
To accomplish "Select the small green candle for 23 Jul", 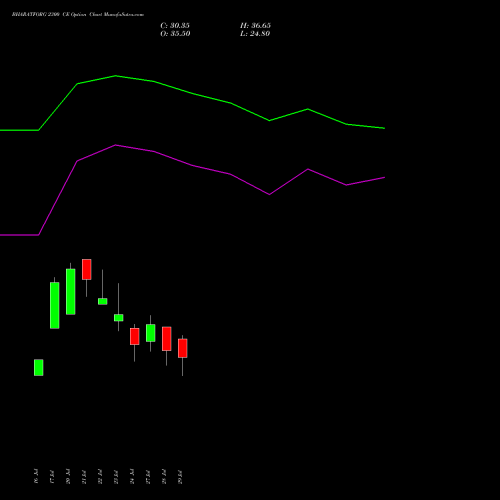I will pyautogui.click(x=119, y=318).
